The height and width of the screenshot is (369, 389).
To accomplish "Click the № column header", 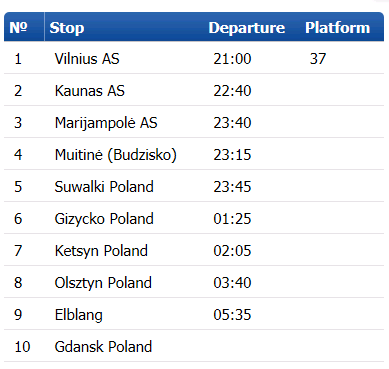I will pyautogui.click(x=19, y=27).
